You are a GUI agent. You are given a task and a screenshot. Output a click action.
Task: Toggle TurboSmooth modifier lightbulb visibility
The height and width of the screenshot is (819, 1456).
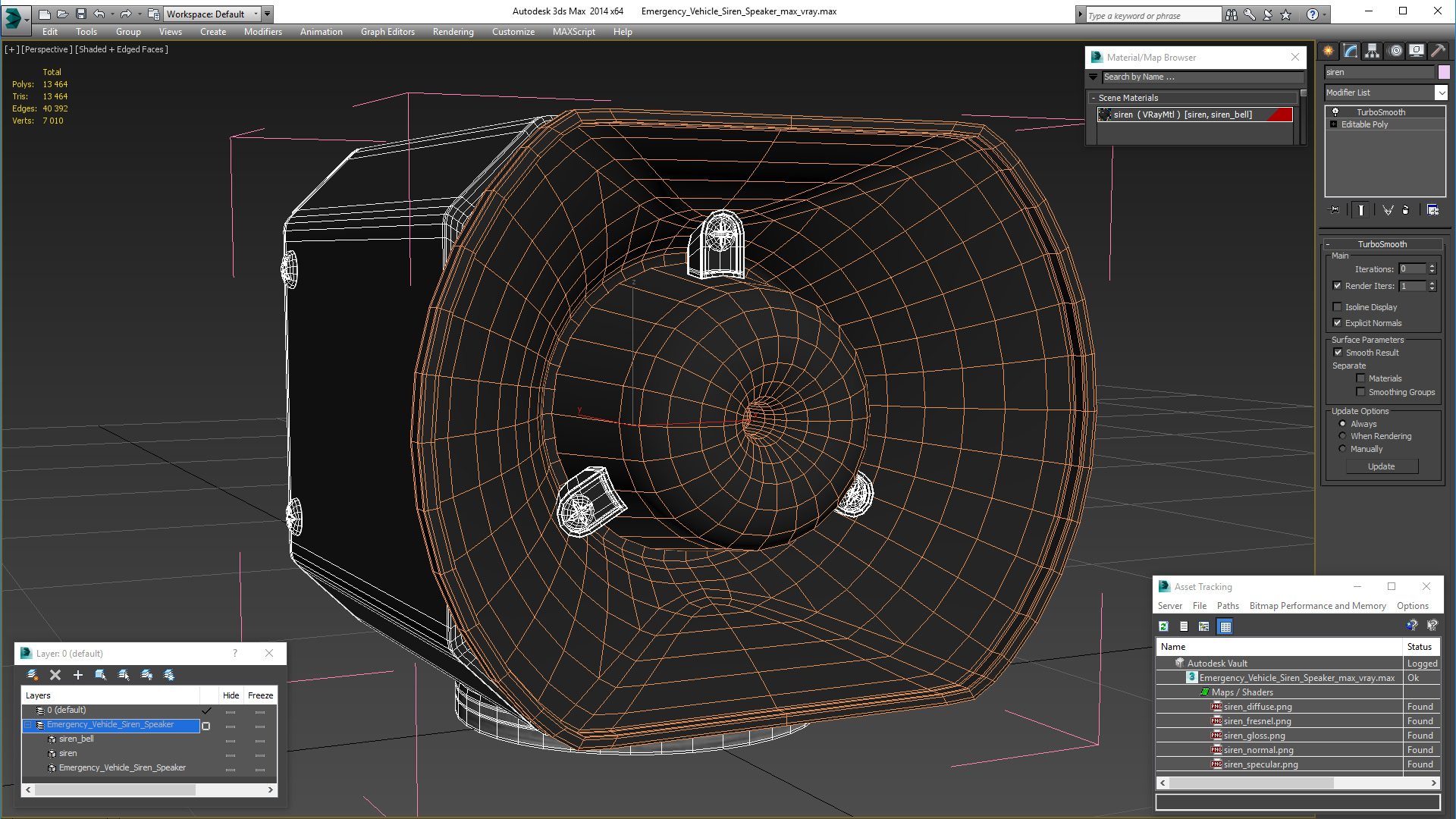coord(1335,112)
